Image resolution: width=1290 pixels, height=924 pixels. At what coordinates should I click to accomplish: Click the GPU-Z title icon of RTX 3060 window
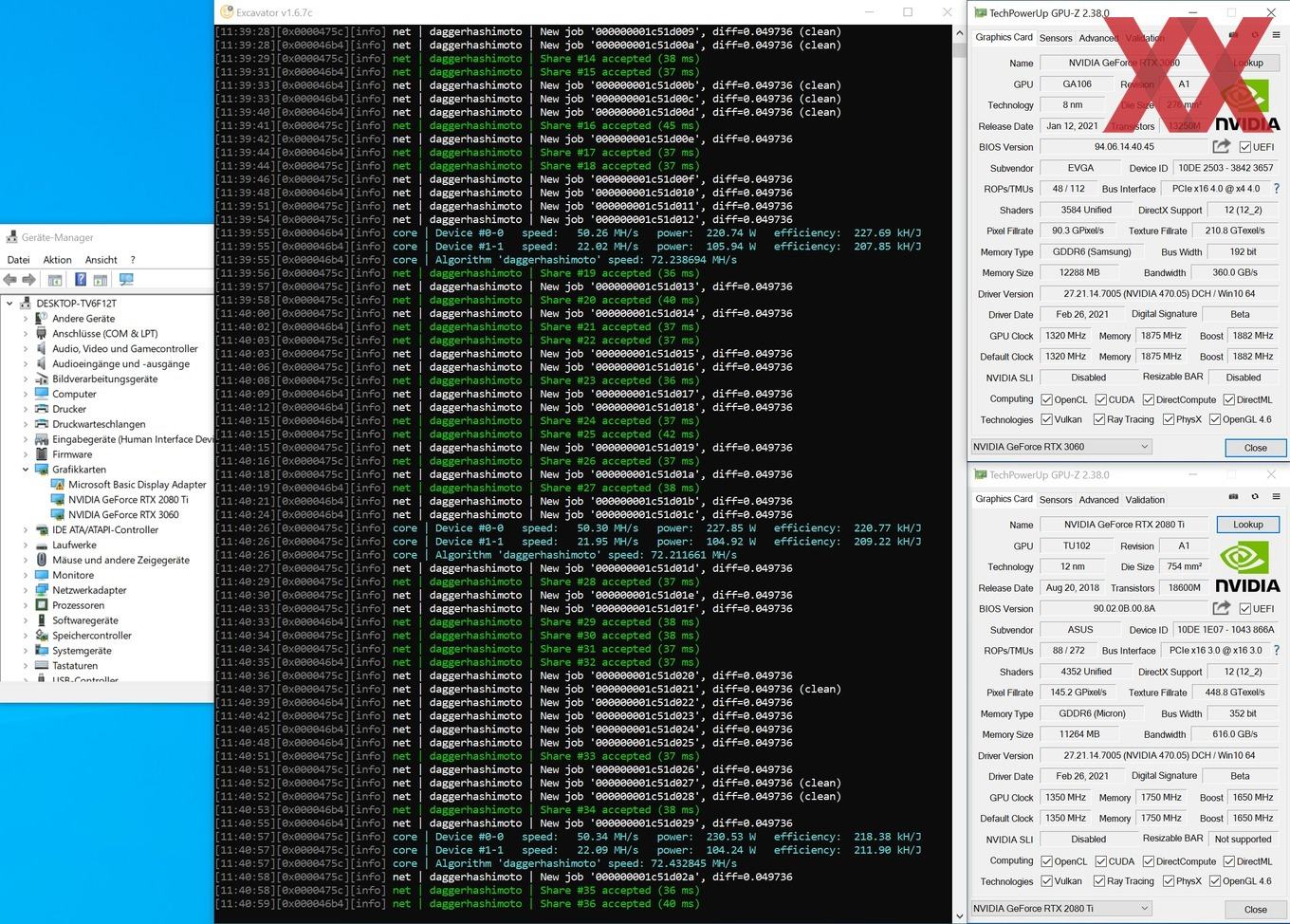click(x=980, y=13)
